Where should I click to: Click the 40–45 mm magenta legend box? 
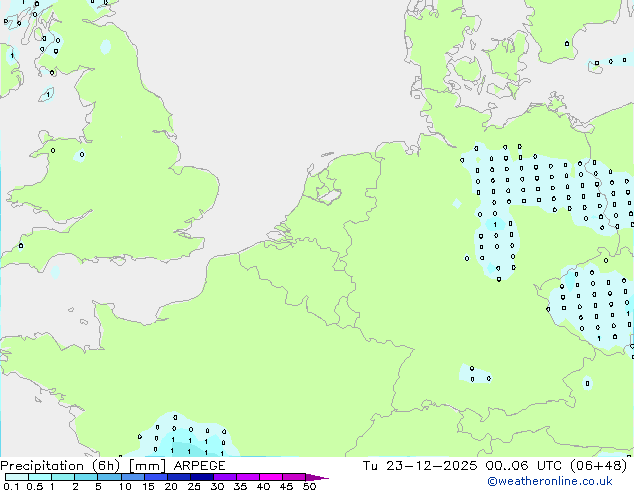click(x=271, y=477)
